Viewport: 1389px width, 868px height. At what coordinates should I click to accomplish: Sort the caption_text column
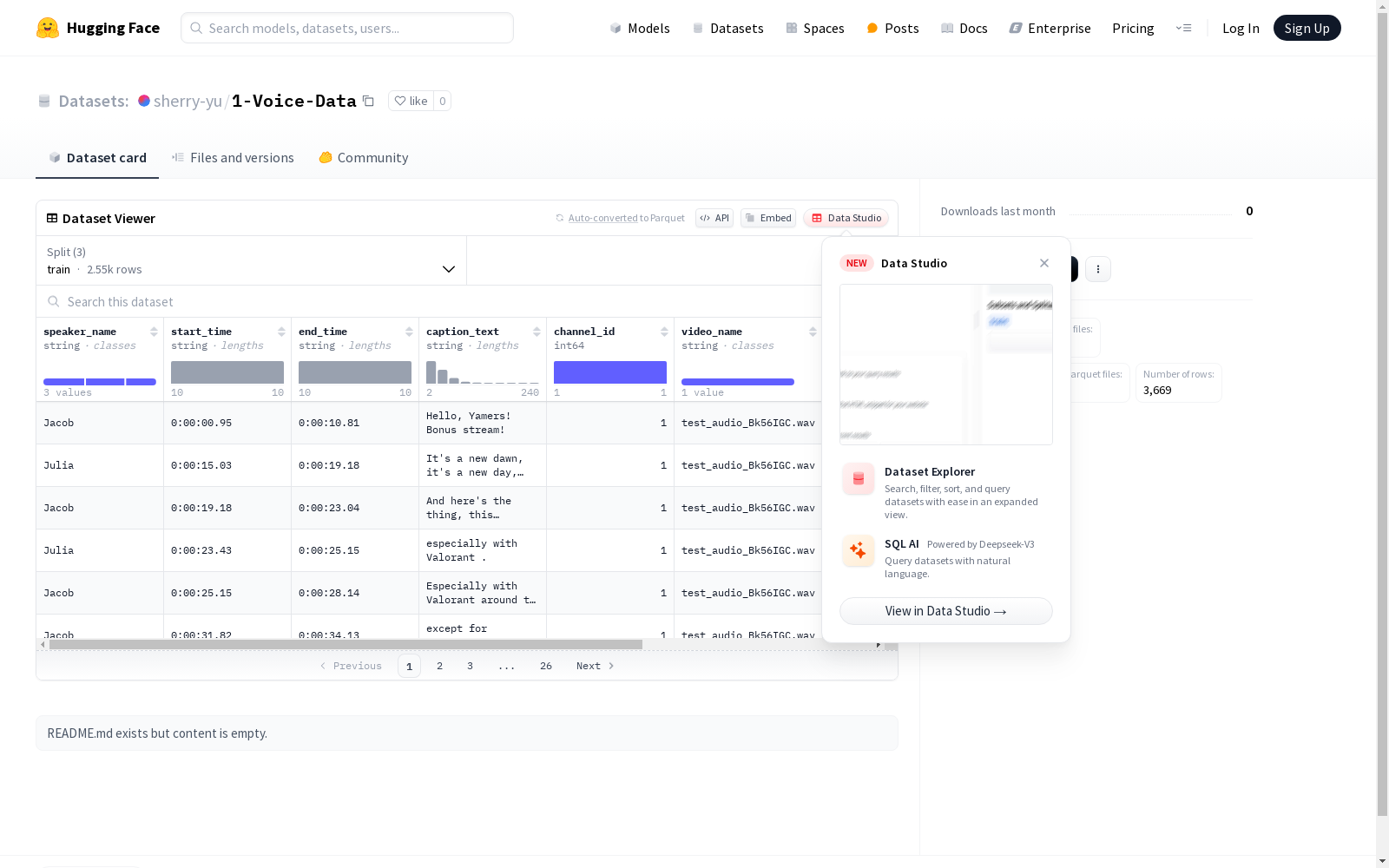click(x=537, y=332)
